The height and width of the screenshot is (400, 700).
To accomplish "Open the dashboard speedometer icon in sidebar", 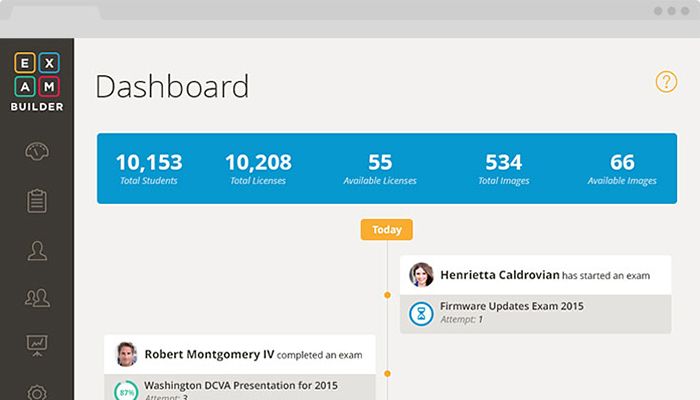I will click(x=38, y=152).
